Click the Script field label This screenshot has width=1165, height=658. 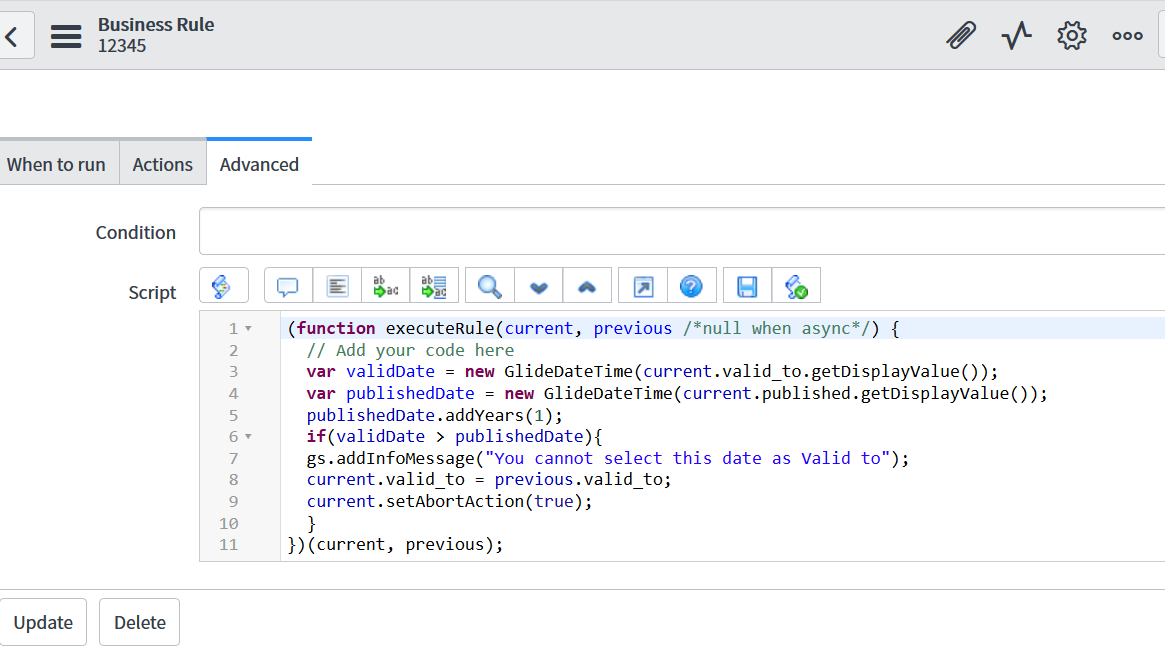point(152,293)
